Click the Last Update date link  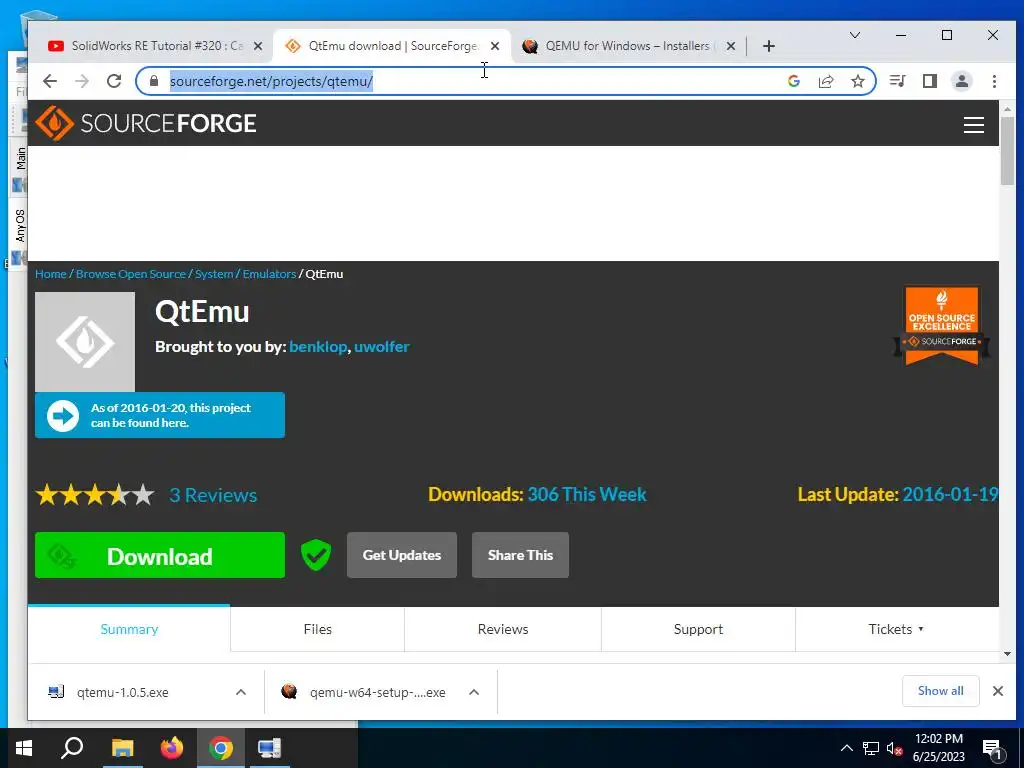point(950,494)
